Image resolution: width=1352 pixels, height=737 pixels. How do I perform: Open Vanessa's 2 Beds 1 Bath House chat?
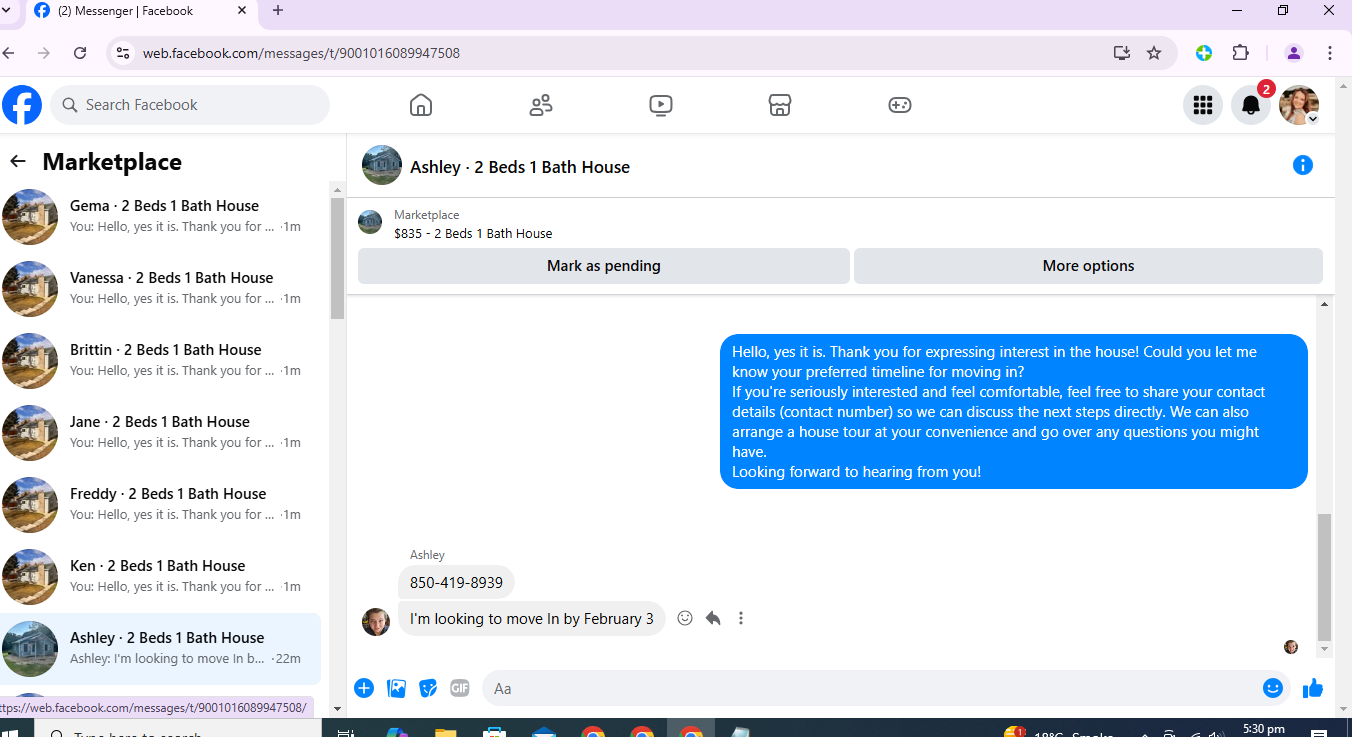pyautogui.click(x=162, y=289)
